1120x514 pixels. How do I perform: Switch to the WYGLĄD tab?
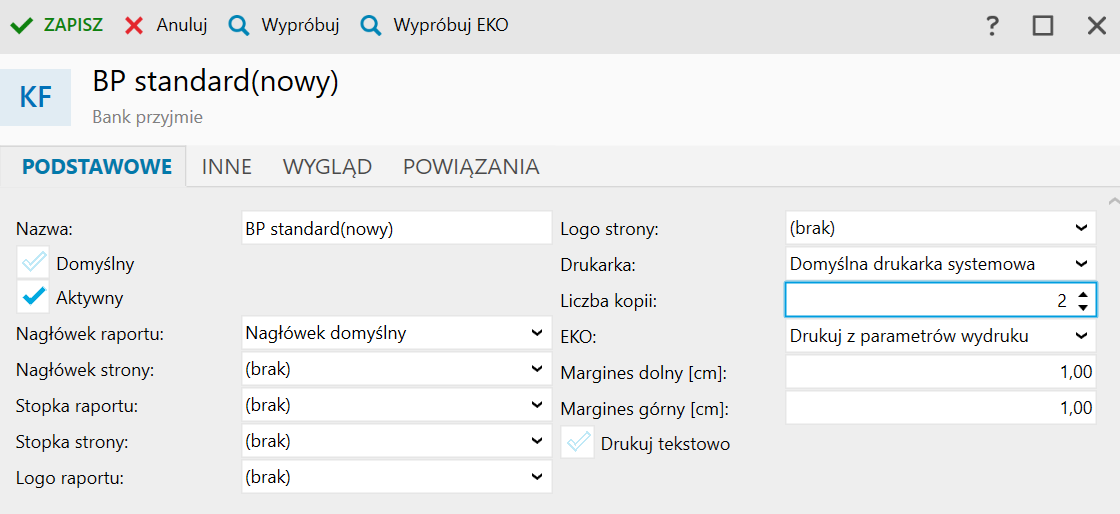327,166
